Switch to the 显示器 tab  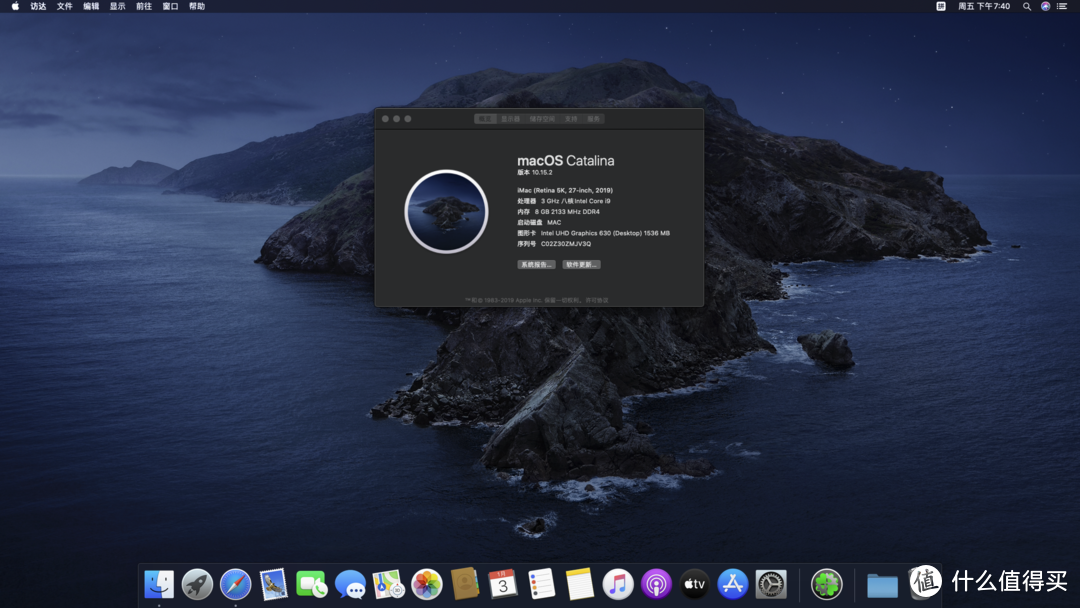click(x=510, y=119)
